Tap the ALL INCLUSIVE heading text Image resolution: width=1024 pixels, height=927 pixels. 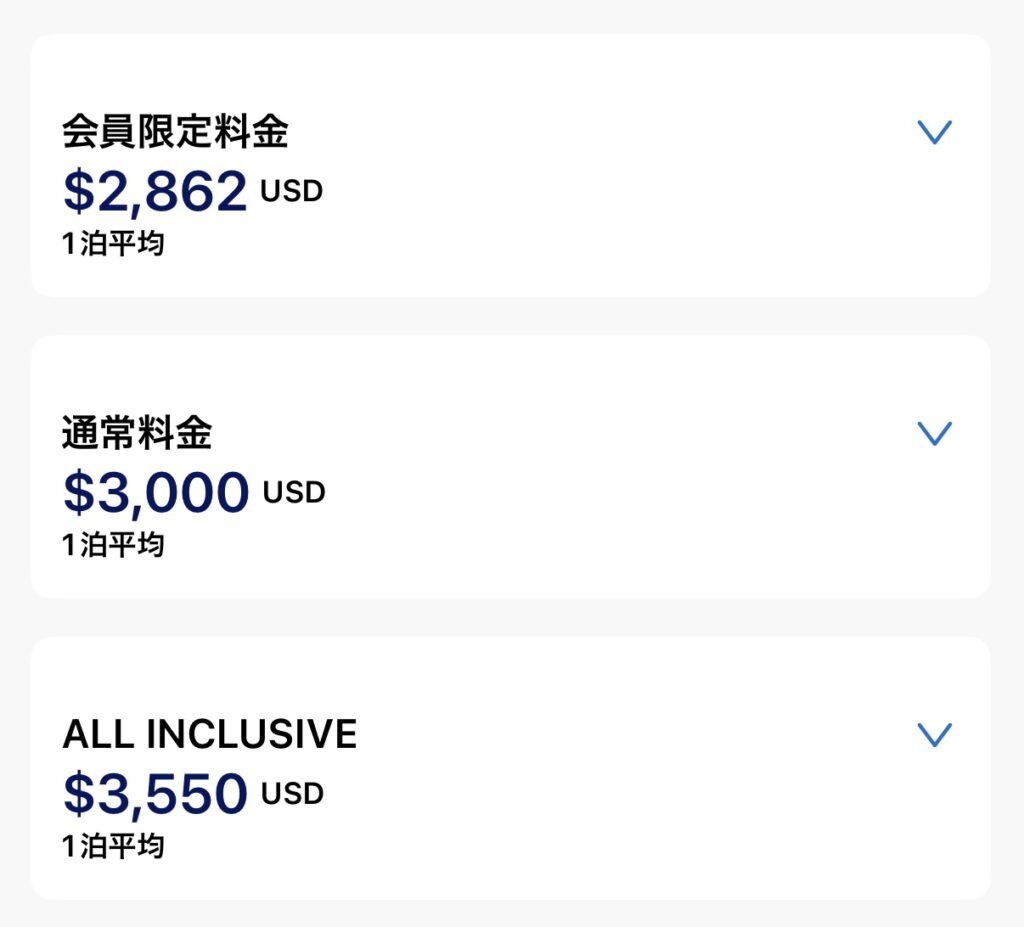pyautogui.click(x=209, y=735)
